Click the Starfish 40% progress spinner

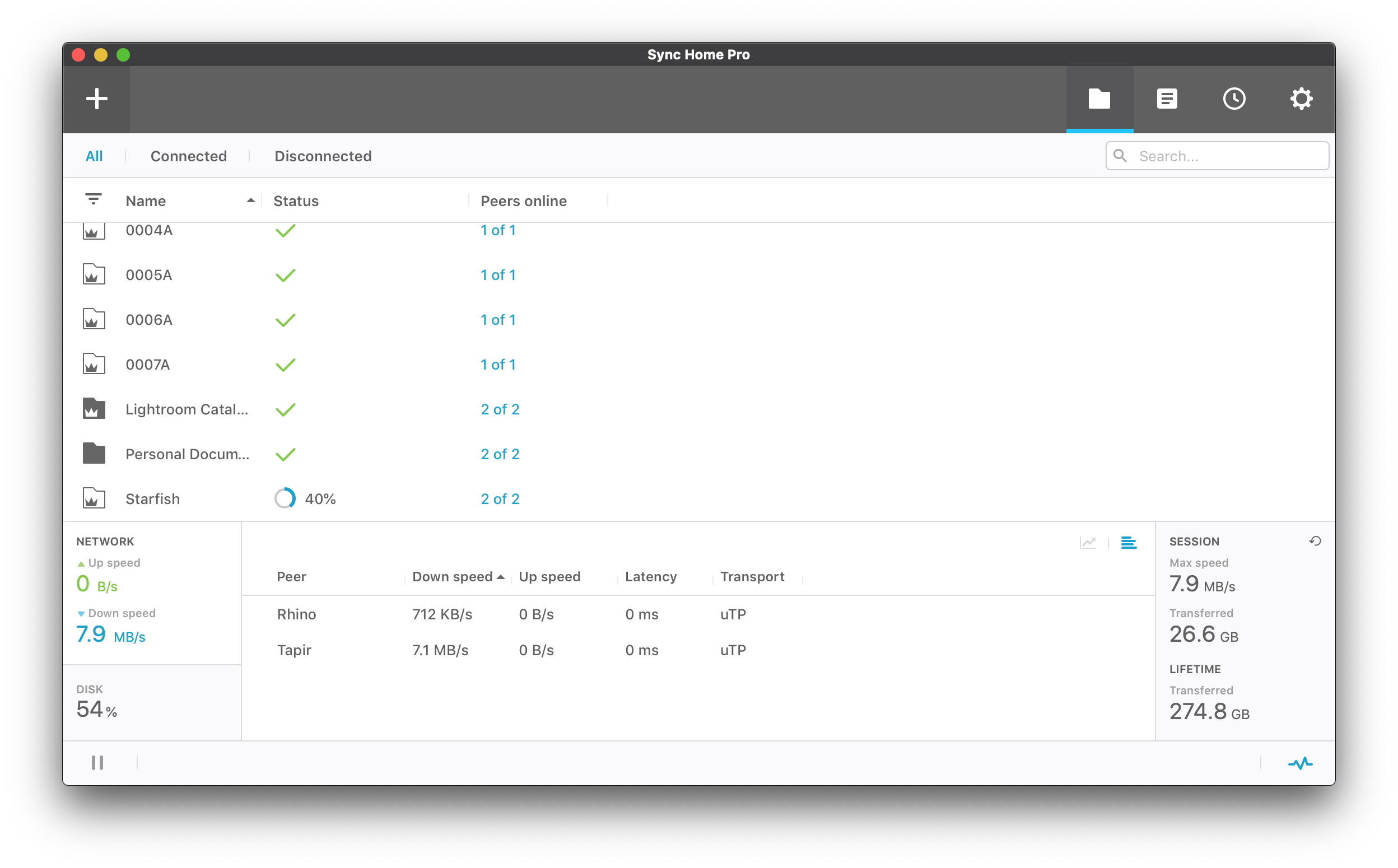(x=285, y=499)
